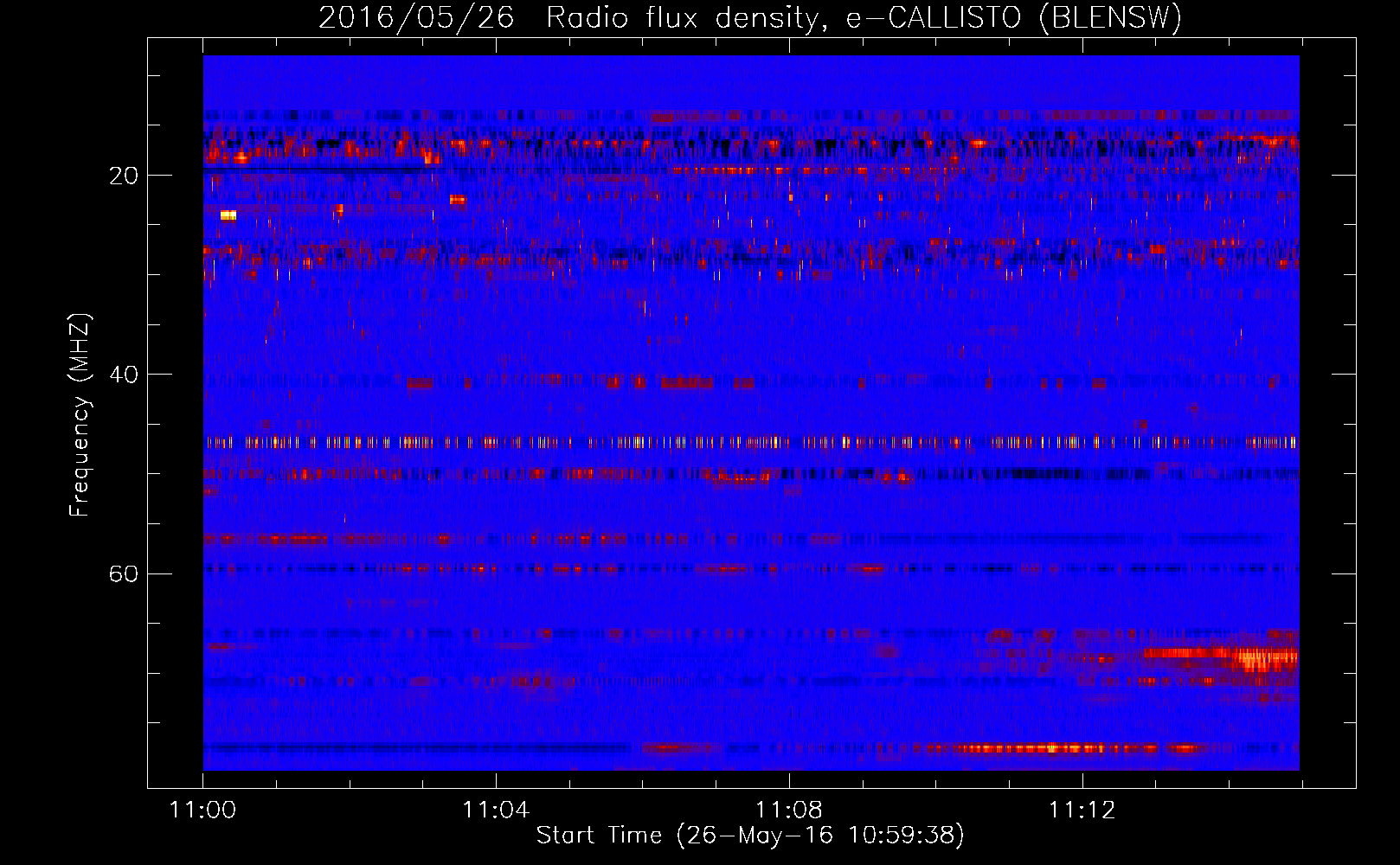The height and width of the screenshot is (865, 1400).
Task: Click the "11:12" time tick label
Action: click(1082, 810)
